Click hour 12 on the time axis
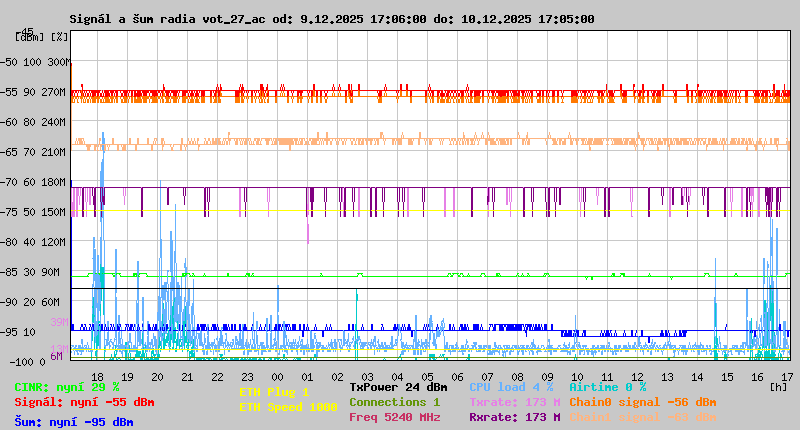This screenshot has height=430, width=800. coord(638,376)
